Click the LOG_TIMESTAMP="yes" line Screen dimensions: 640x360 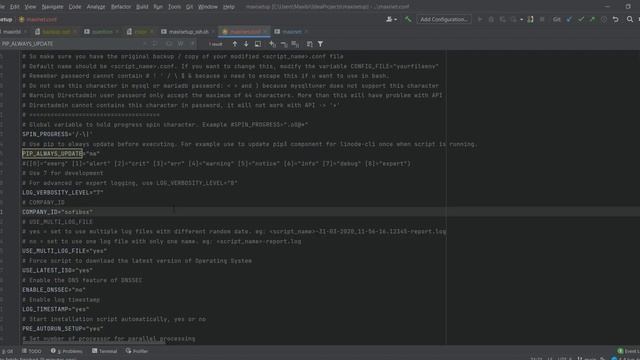56,309
